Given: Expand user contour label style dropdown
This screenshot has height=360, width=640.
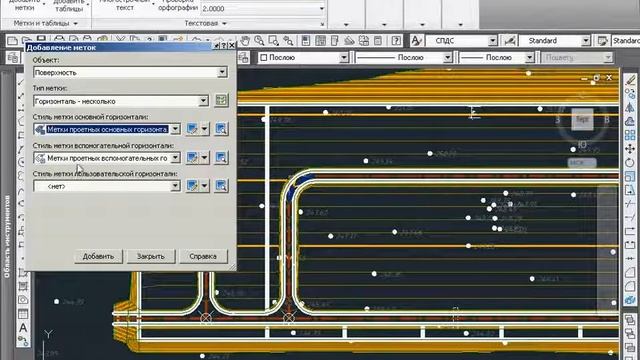Looking at the screenshot, I should pyautogui.click(x=175, y=186).
